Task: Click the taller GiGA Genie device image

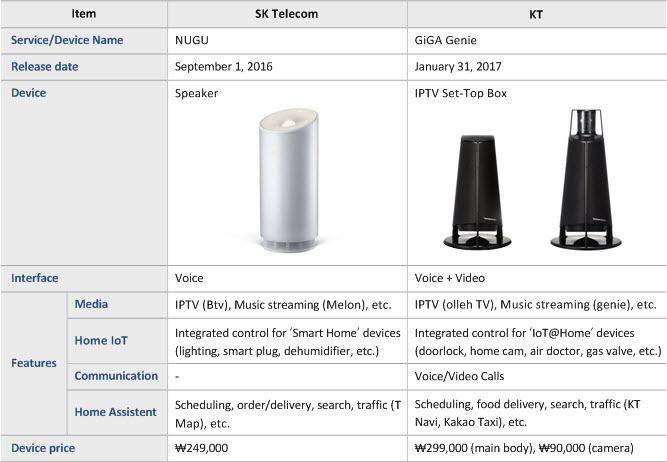Action: click(586, 179)
